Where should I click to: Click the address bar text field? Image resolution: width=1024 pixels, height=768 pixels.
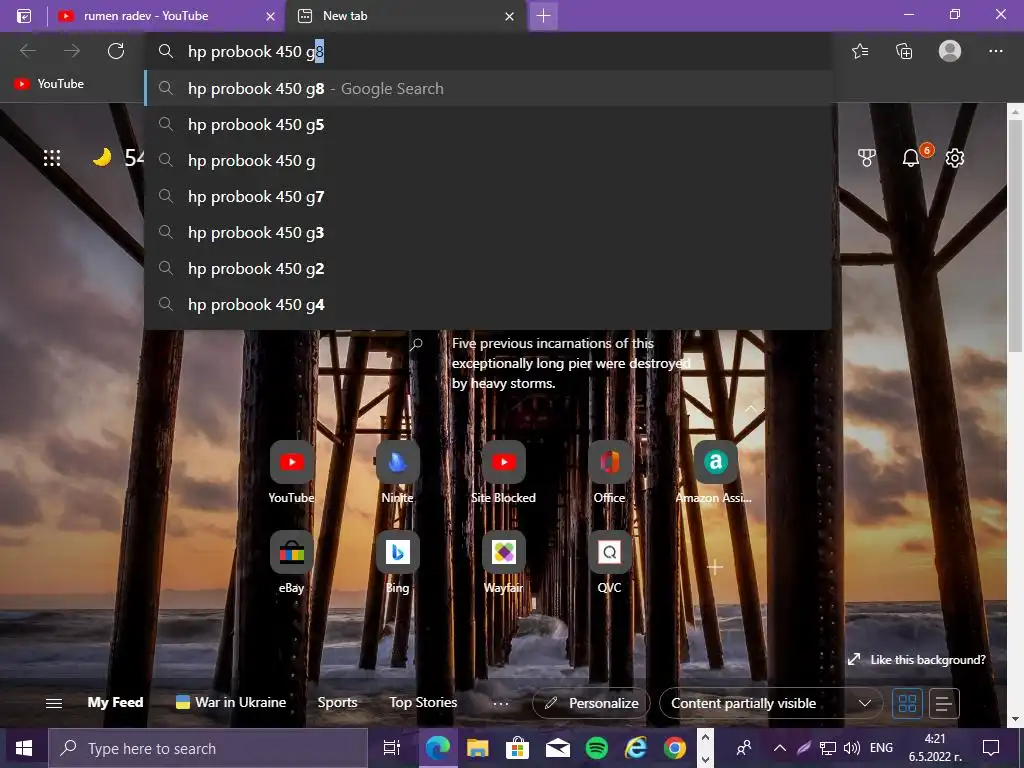click(x=488, y=52)
